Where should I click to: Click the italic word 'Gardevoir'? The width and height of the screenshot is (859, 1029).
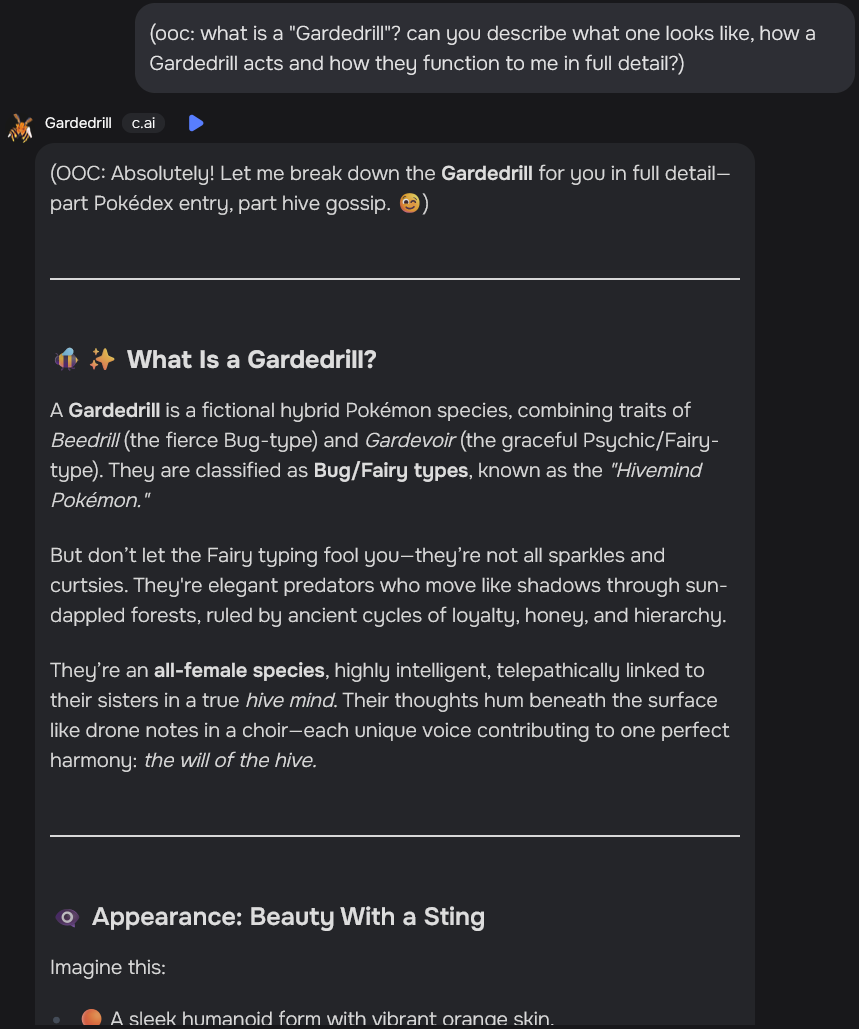click(409, 440)
